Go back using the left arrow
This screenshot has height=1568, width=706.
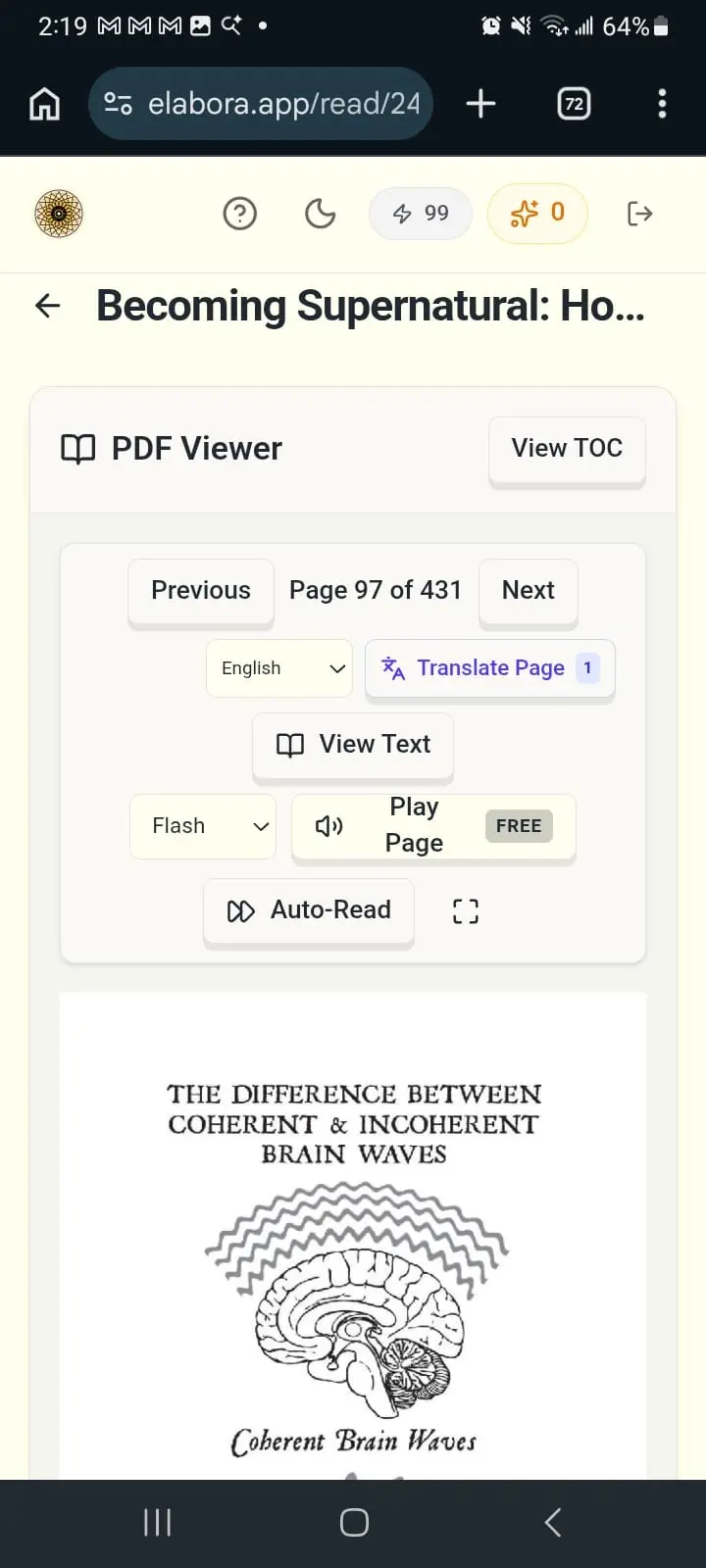tap(48, 306)
